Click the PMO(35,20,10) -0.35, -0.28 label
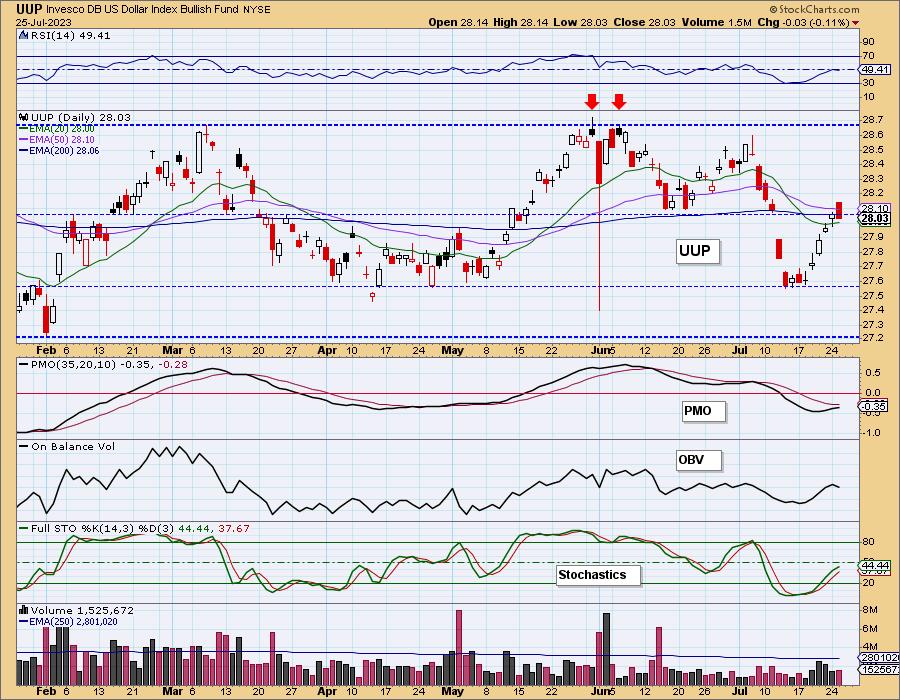Screen dimensions: 900x700 (x=109, y=364)
